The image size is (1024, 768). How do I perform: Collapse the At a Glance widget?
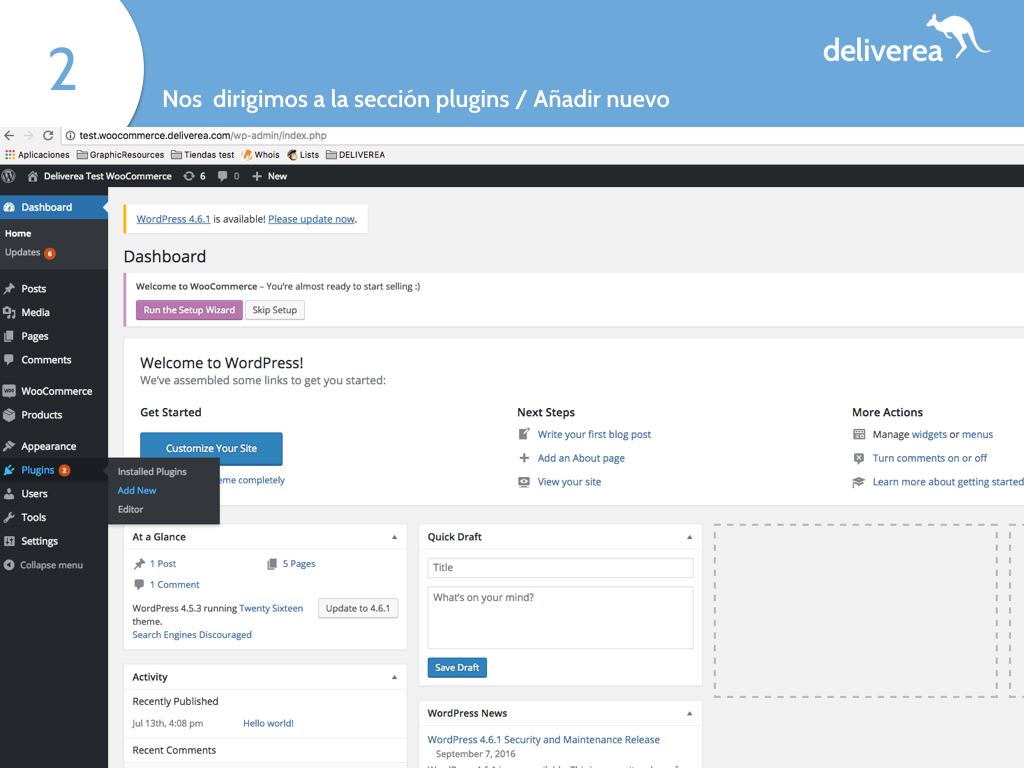[x=394, y=537]
